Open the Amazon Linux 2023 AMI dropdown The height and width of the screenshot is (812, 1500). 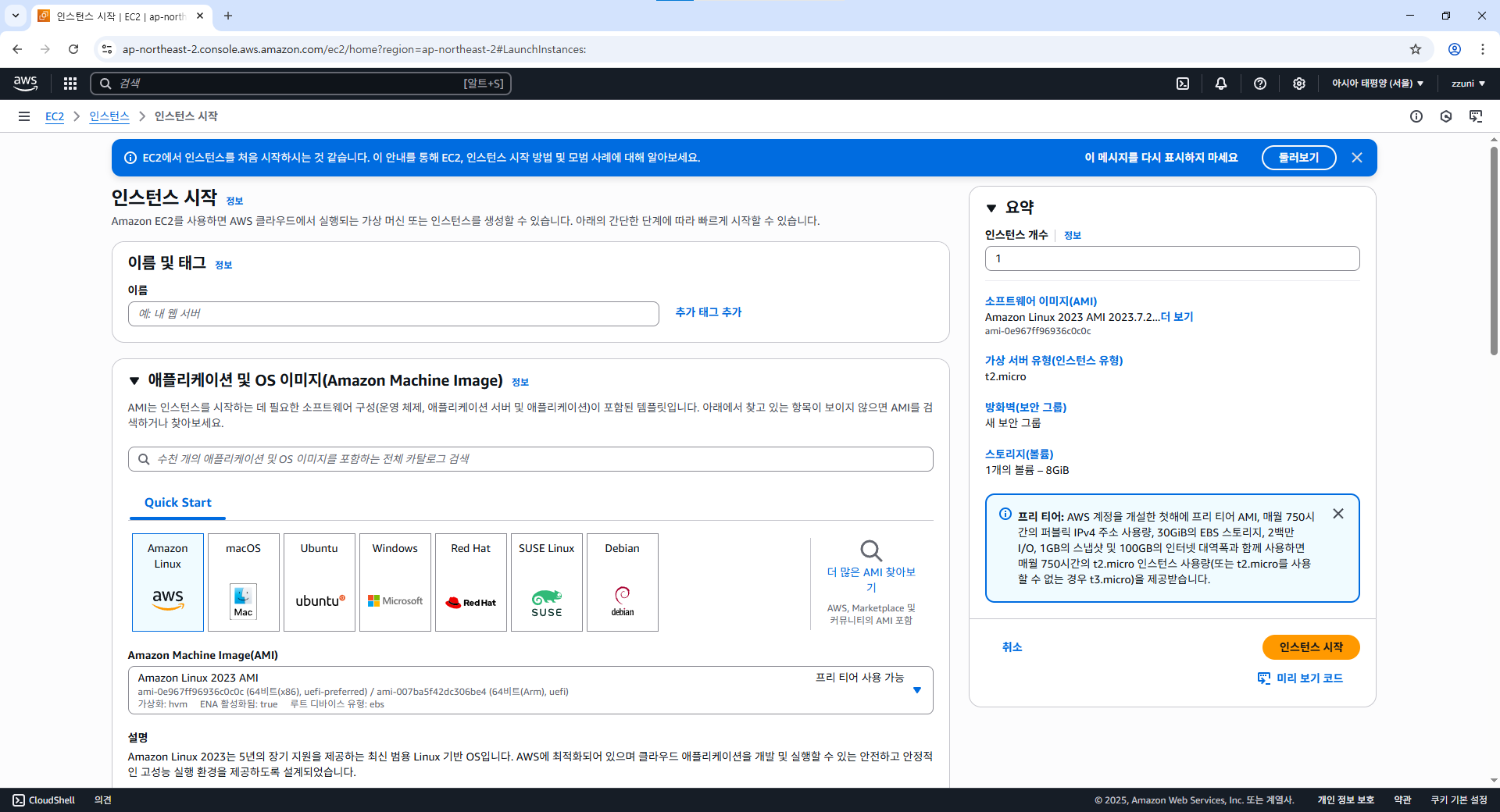pos(530,690)
